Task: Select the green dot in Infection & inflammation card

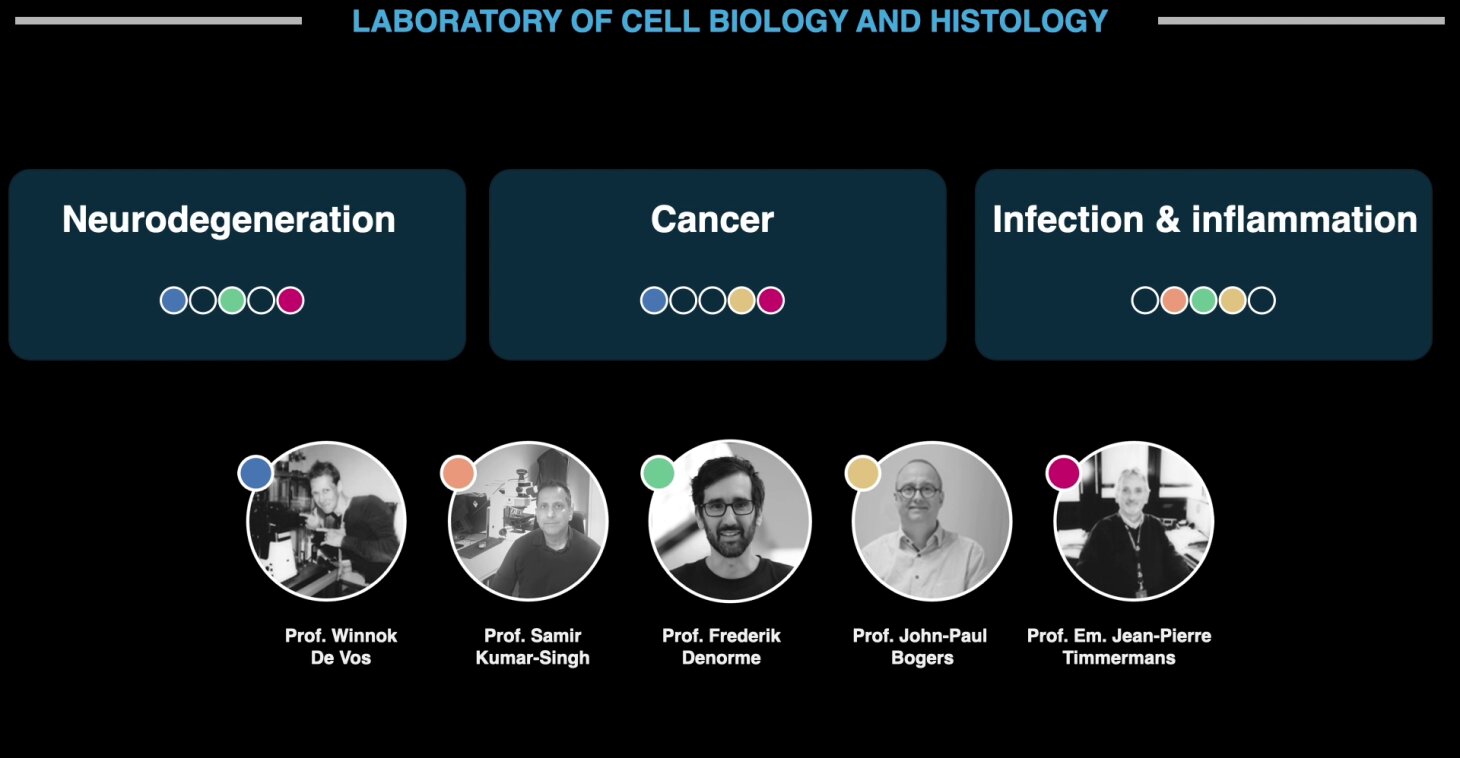Action: coord(1203,300)
